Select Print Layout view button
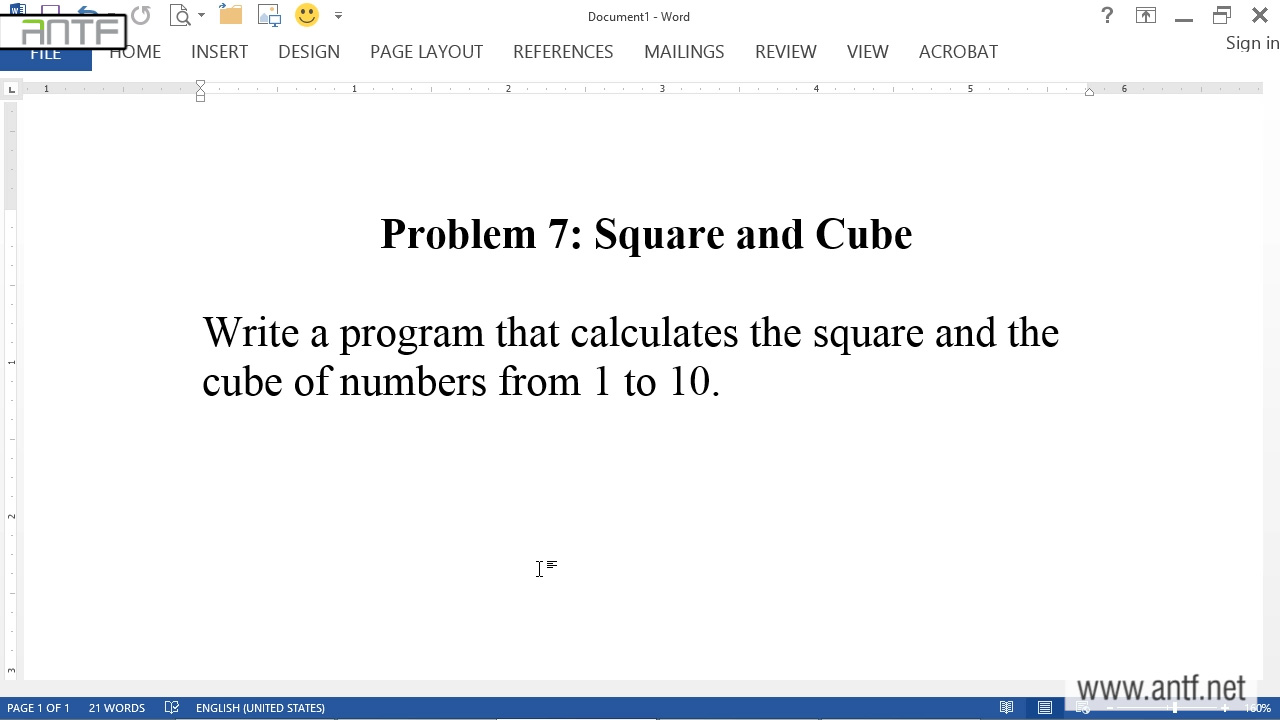This screenshot has height=720, width=1280. click(x=1045, y=708)
